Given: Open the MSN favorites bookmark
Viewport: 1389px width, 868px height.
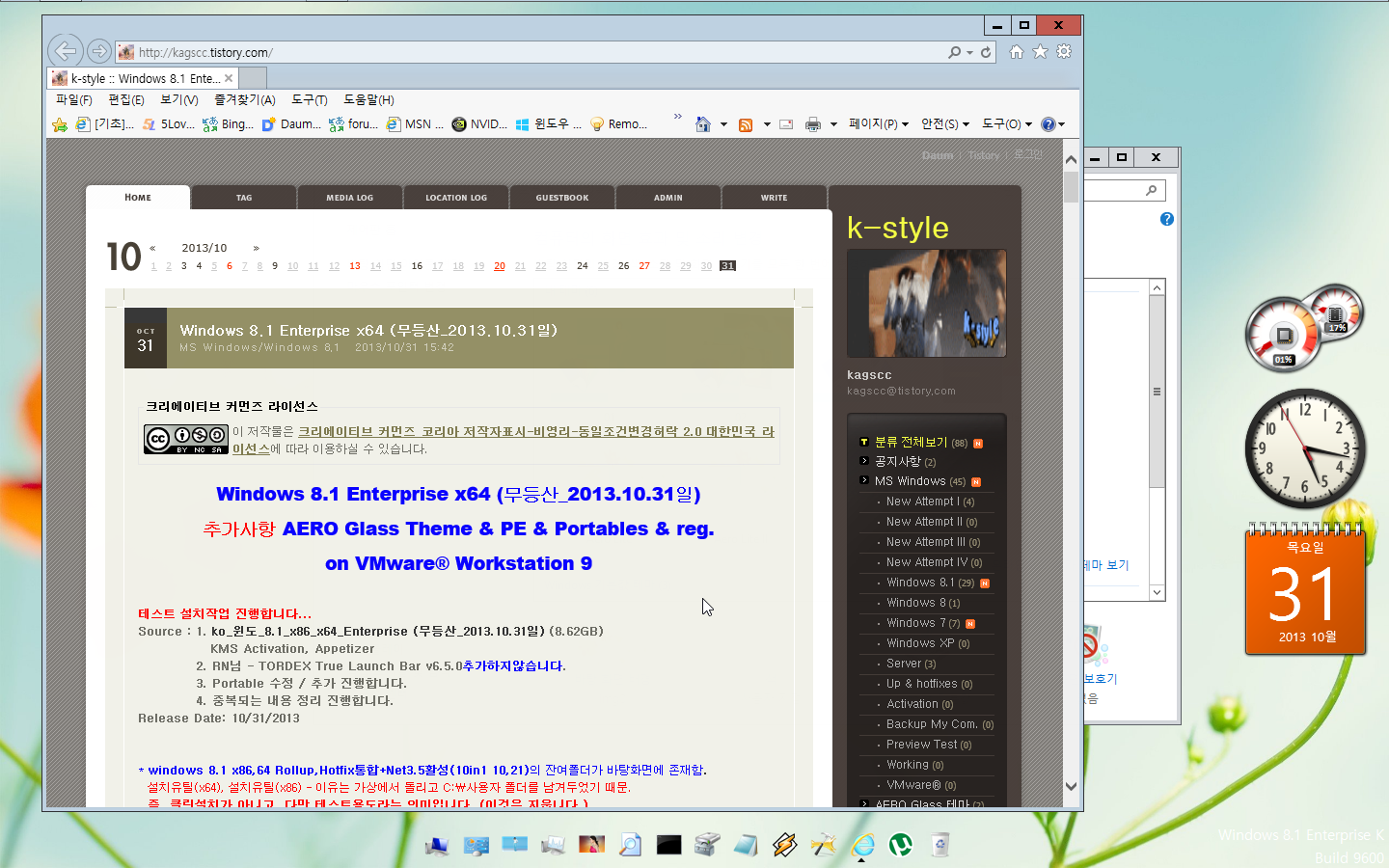Looking at the screenshot, I should click(415, 124).
